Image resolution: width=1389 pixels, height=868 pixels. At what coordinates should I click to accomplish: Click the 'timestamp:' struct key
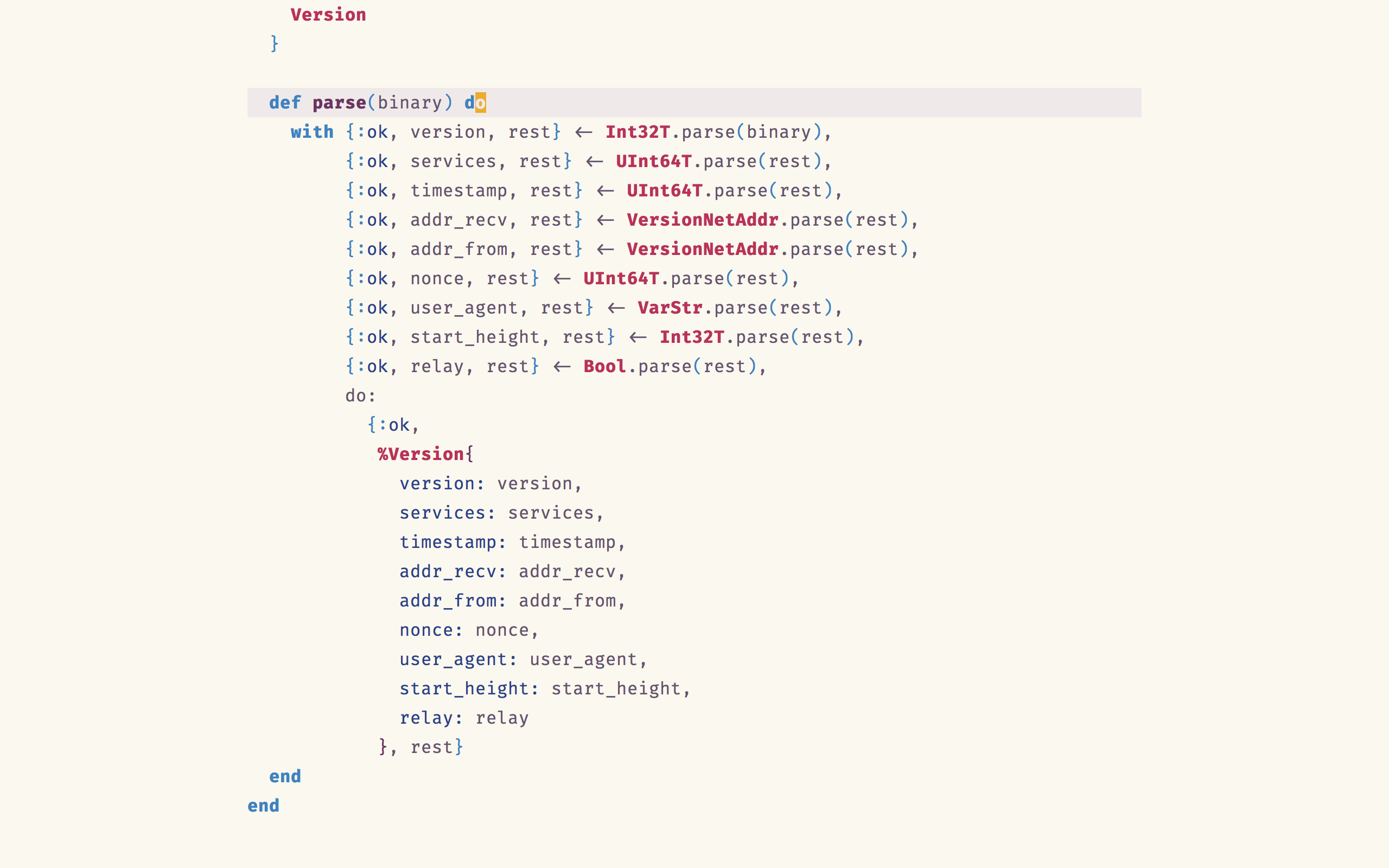click(x=453, y=542)
